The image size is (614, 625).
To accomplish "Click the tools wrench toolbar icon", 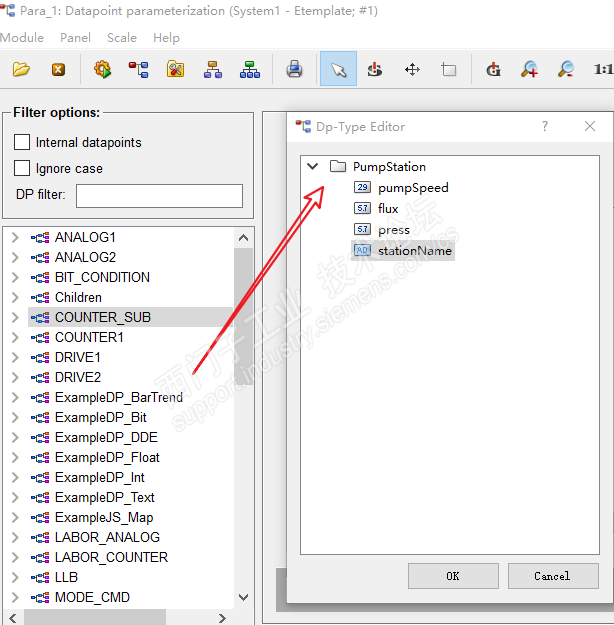I will [x=175, y=69].
